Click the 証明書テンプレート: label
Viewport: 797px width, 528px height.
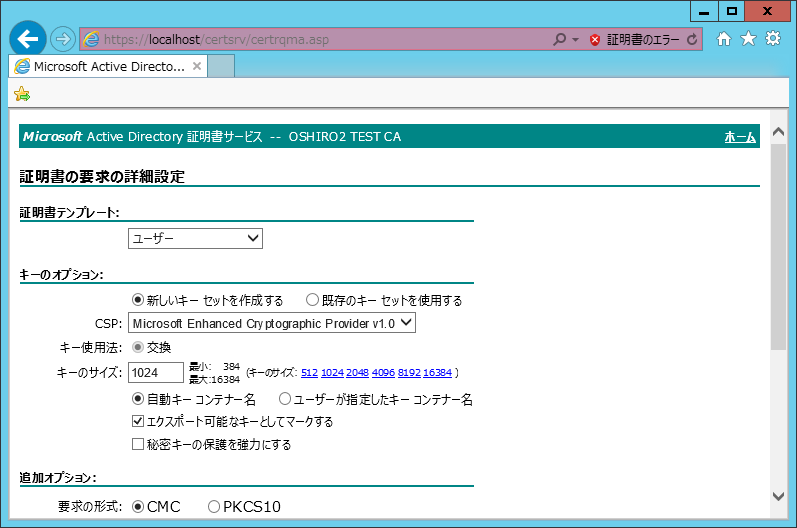70,212
